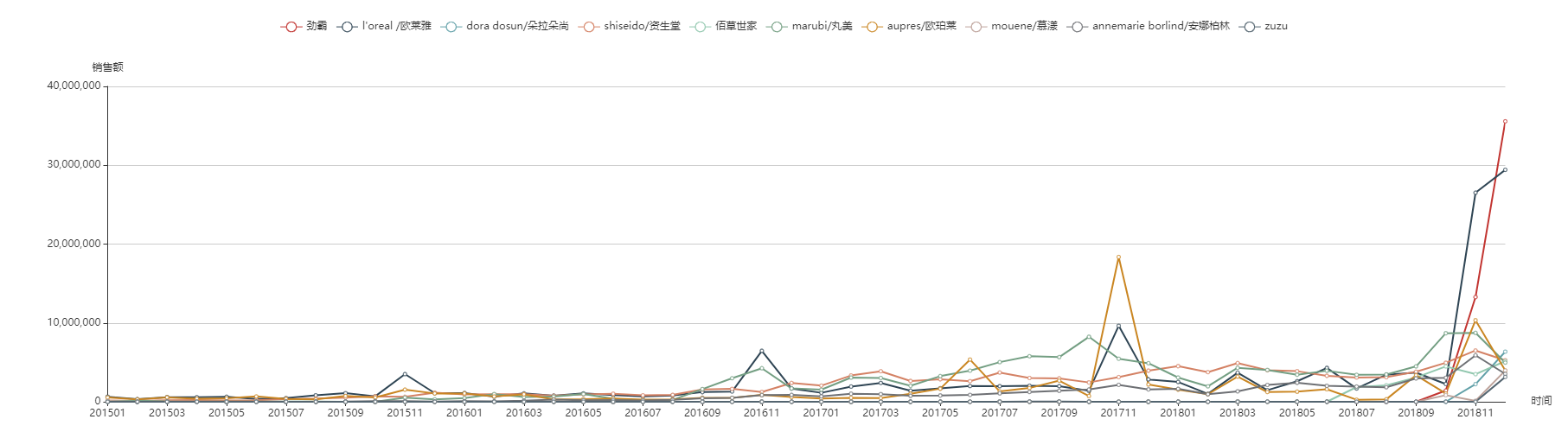Click the 201803 x-axis label
Image resolution: width=1568 pixels, height=432 pixels.
(1238, 413)
